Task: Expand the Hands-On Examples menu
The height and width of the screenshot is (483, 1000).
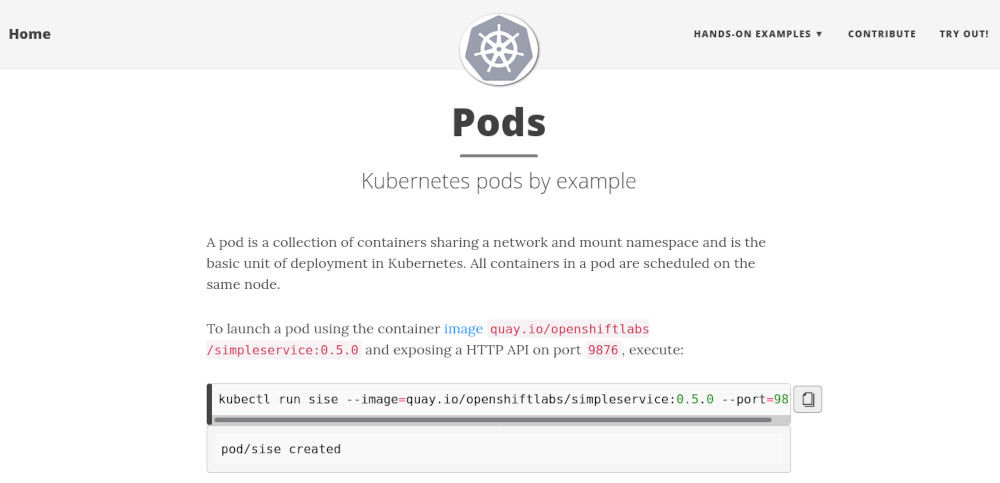Action: click(758, 34)
